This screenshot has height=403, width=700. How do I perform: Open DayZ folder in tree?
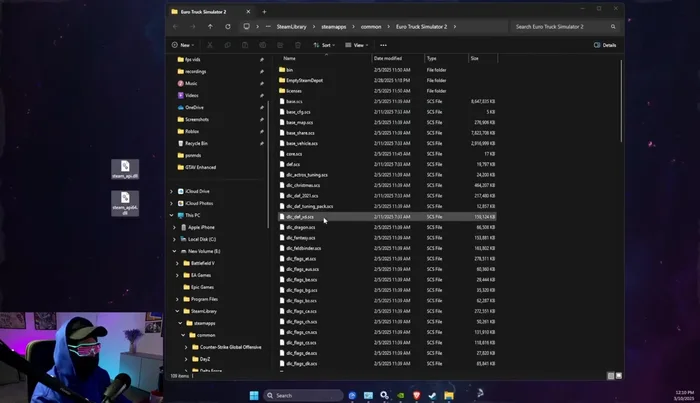200,359
